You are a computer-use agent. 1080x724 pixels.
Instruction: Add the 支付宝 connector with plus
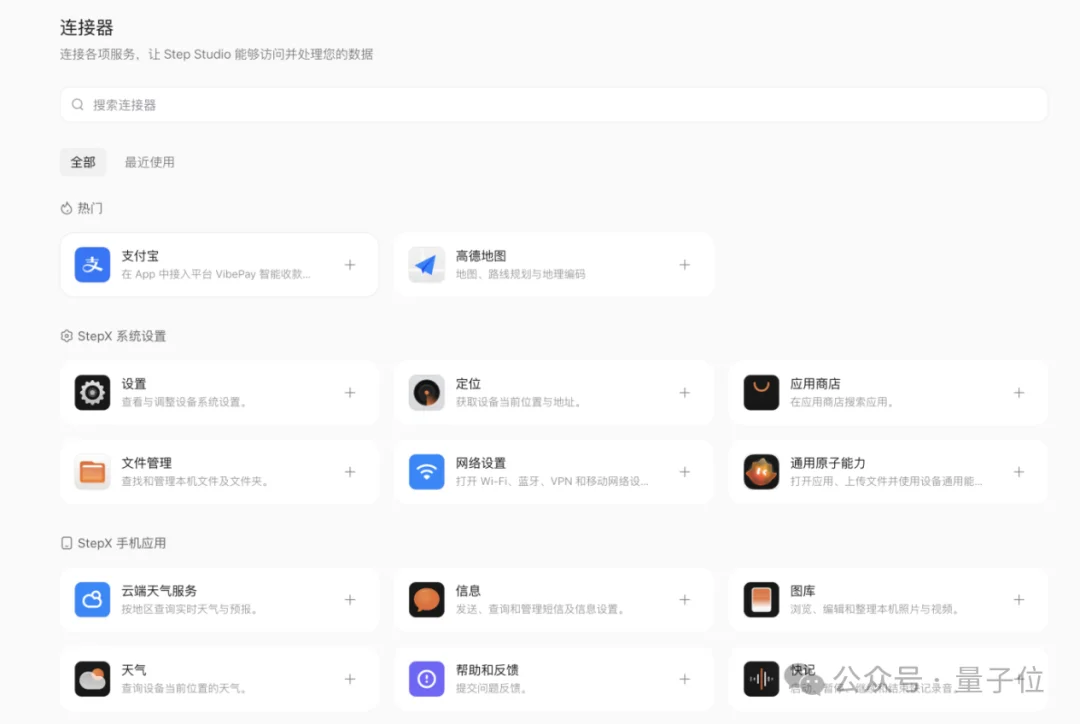point(350,265)
